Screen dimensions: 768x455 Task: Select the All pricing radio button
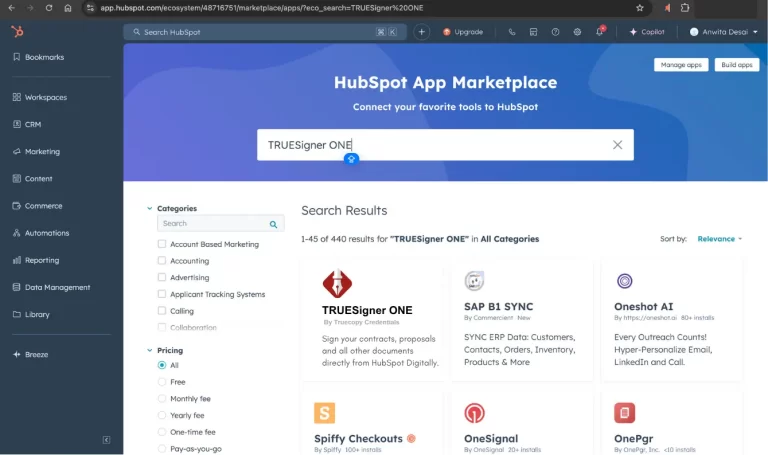click(x=162, y=365)
